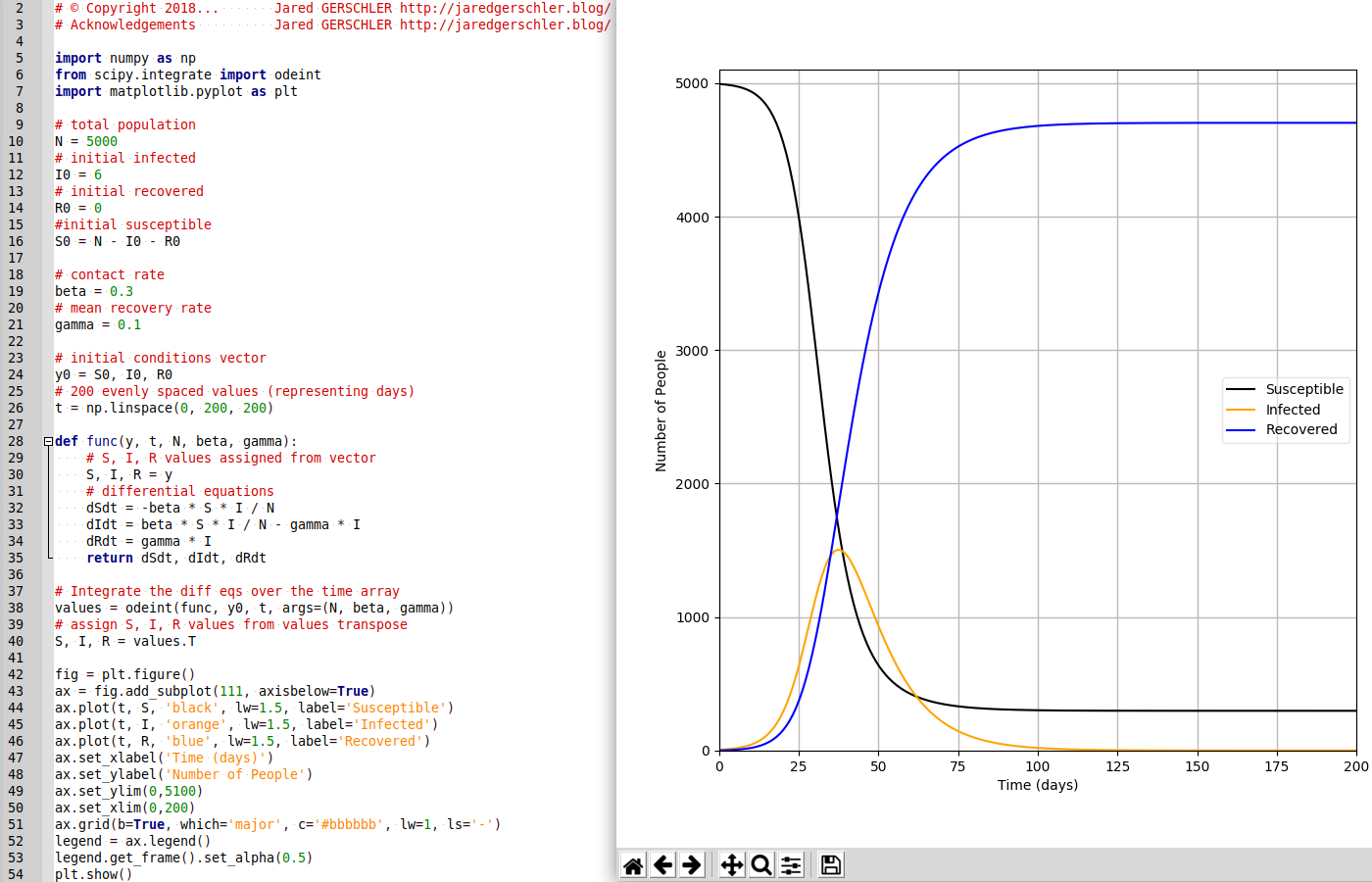Place cursor on beta value 0.3
Viewport: 1372px width, 882px height.
(x=122, y=291)
